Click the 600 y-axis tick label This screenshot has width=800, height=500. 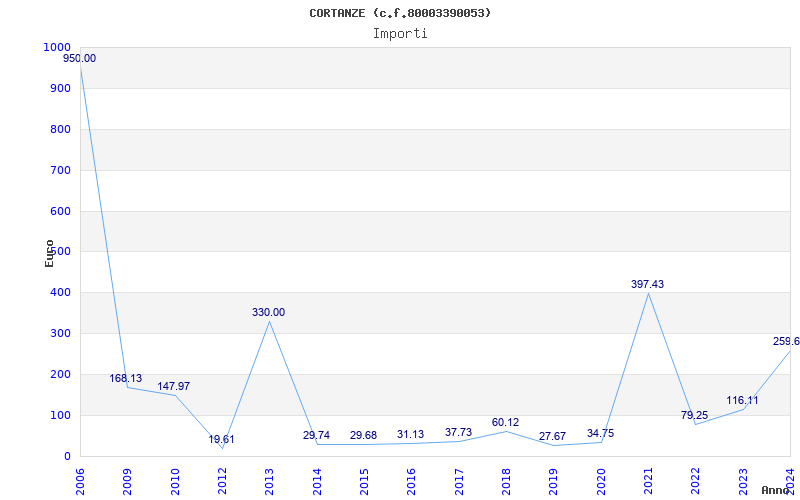click(61, 211)
